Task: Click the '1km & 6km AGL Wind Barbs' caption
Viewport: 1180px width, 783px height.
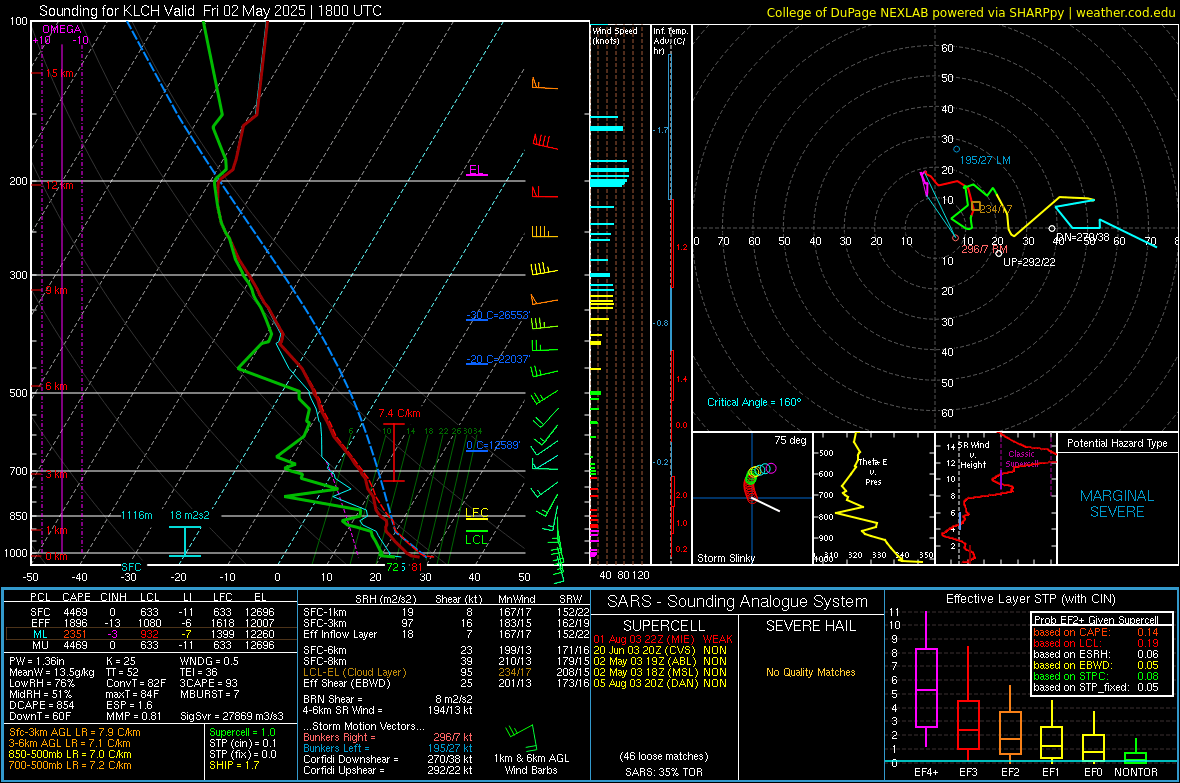Action: click(531, 764)
